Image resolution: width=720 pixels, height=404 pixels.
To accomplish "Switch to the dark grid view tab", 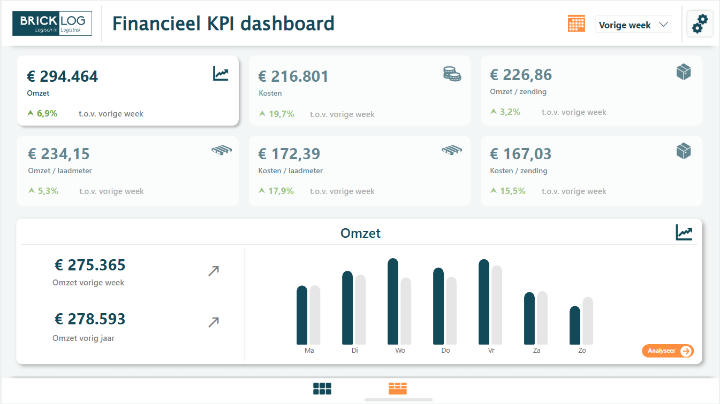I will tap(322, 388).
